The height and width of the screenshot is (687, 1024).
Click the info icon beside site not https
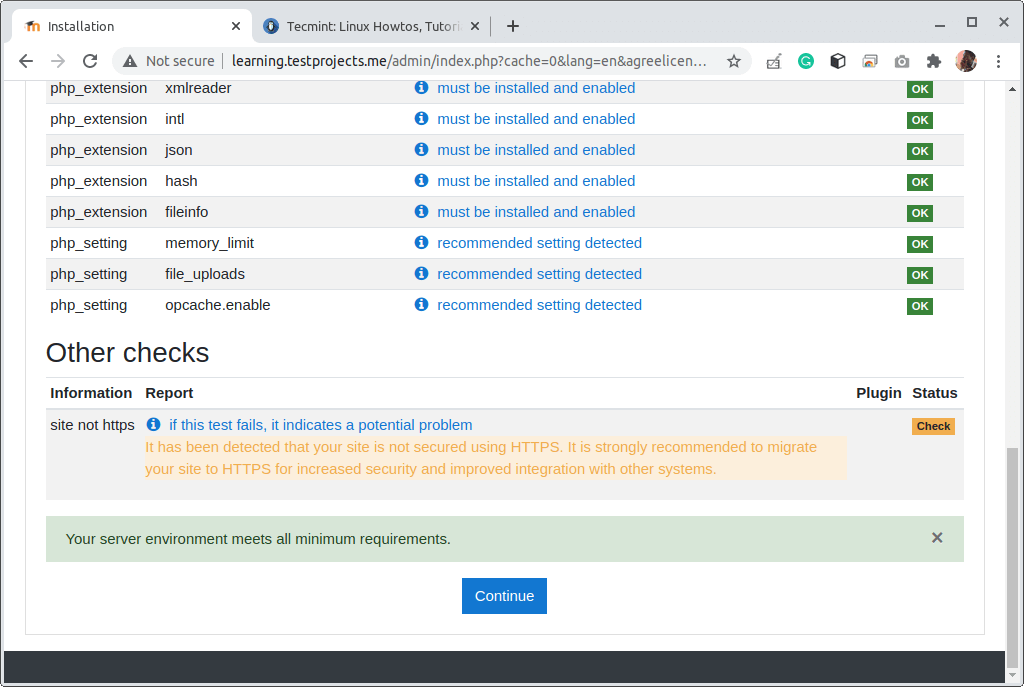point(153,424)
